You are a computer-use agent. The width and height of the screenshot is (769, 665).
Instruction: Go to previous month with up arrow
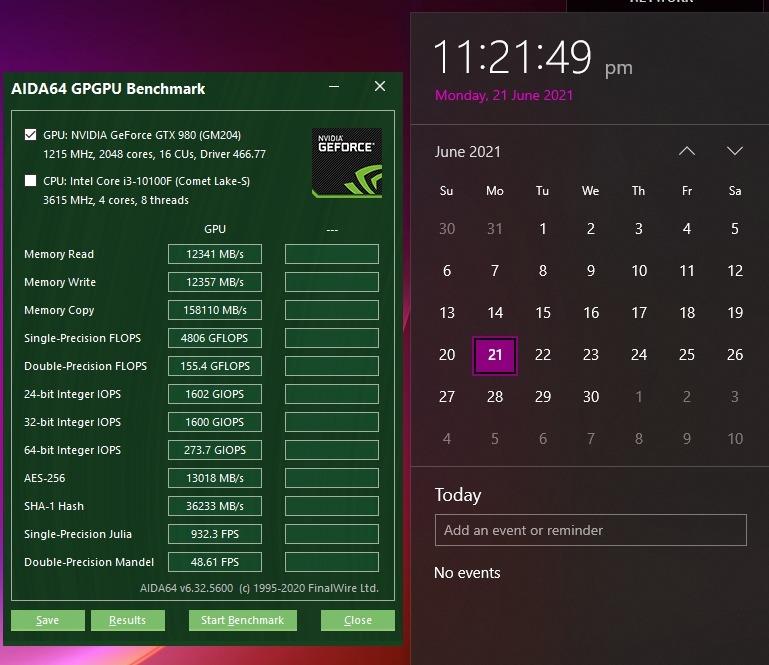686,151
